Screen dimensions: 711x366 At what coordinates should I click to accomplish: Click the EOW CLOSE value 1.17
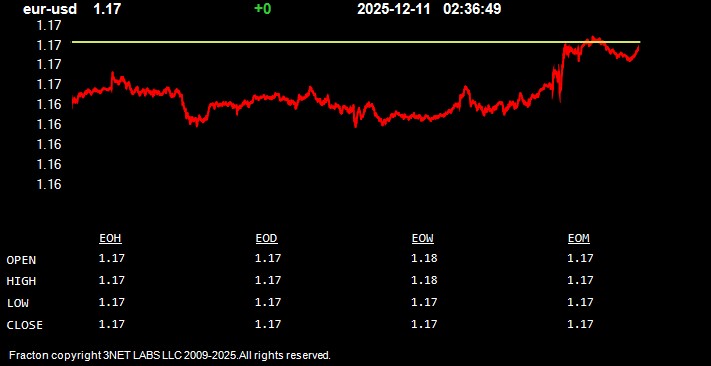[424, 324]
